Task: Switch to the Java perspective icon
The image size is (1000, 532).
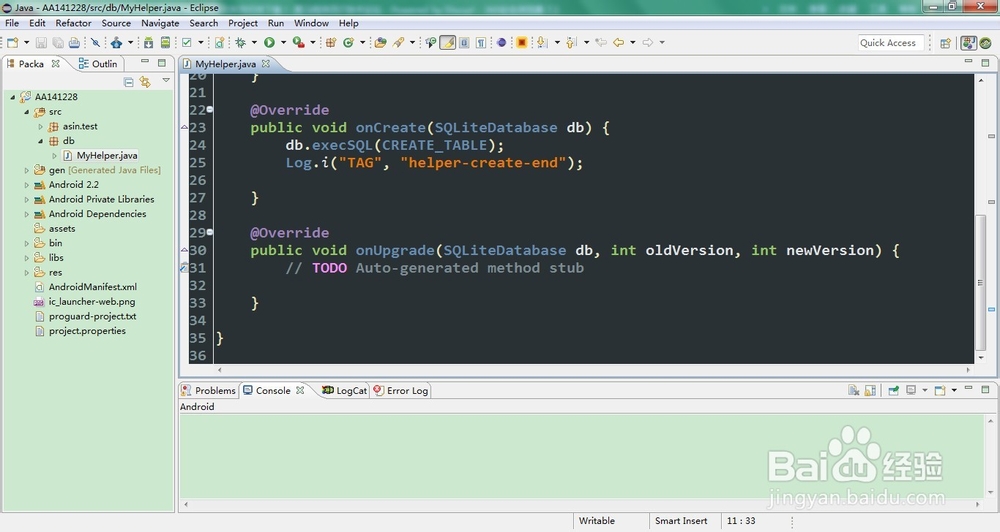Action: 969,43
